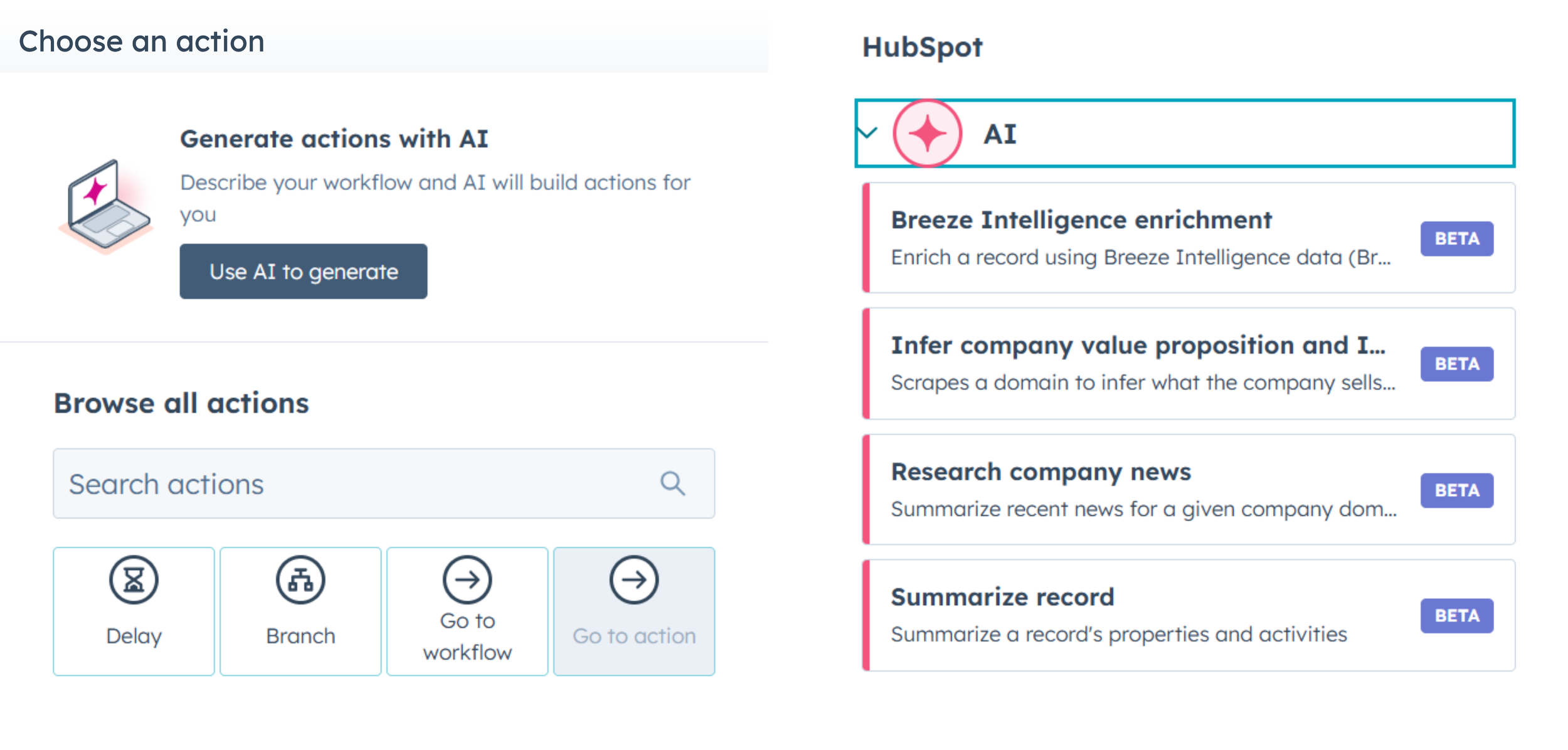The image size is (1568, 750).
Task: Collapse the AI section chevron
Action: 867,132
